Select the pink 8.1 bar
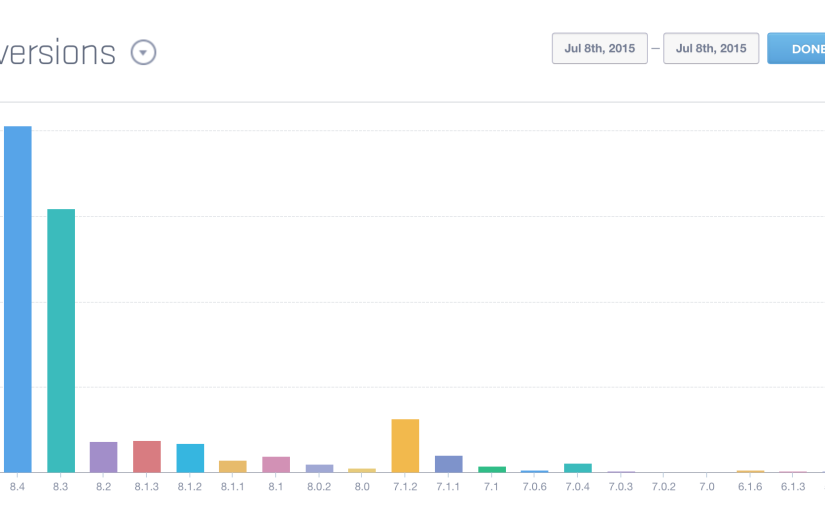Image resolution: width=825 pixels, height=510 pixels. (276, 464)
